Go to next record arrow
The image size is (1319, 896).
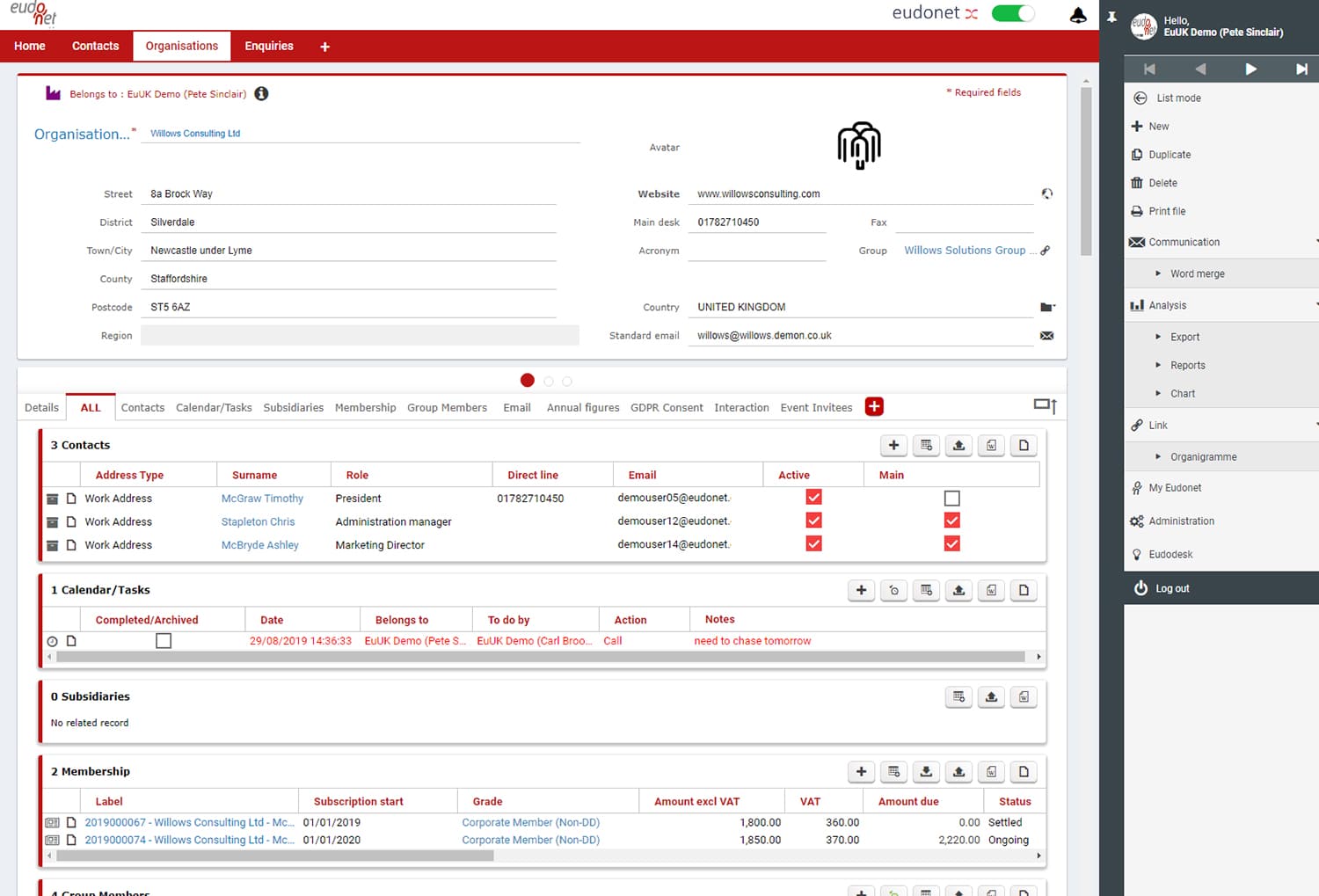coord(1250,69)
